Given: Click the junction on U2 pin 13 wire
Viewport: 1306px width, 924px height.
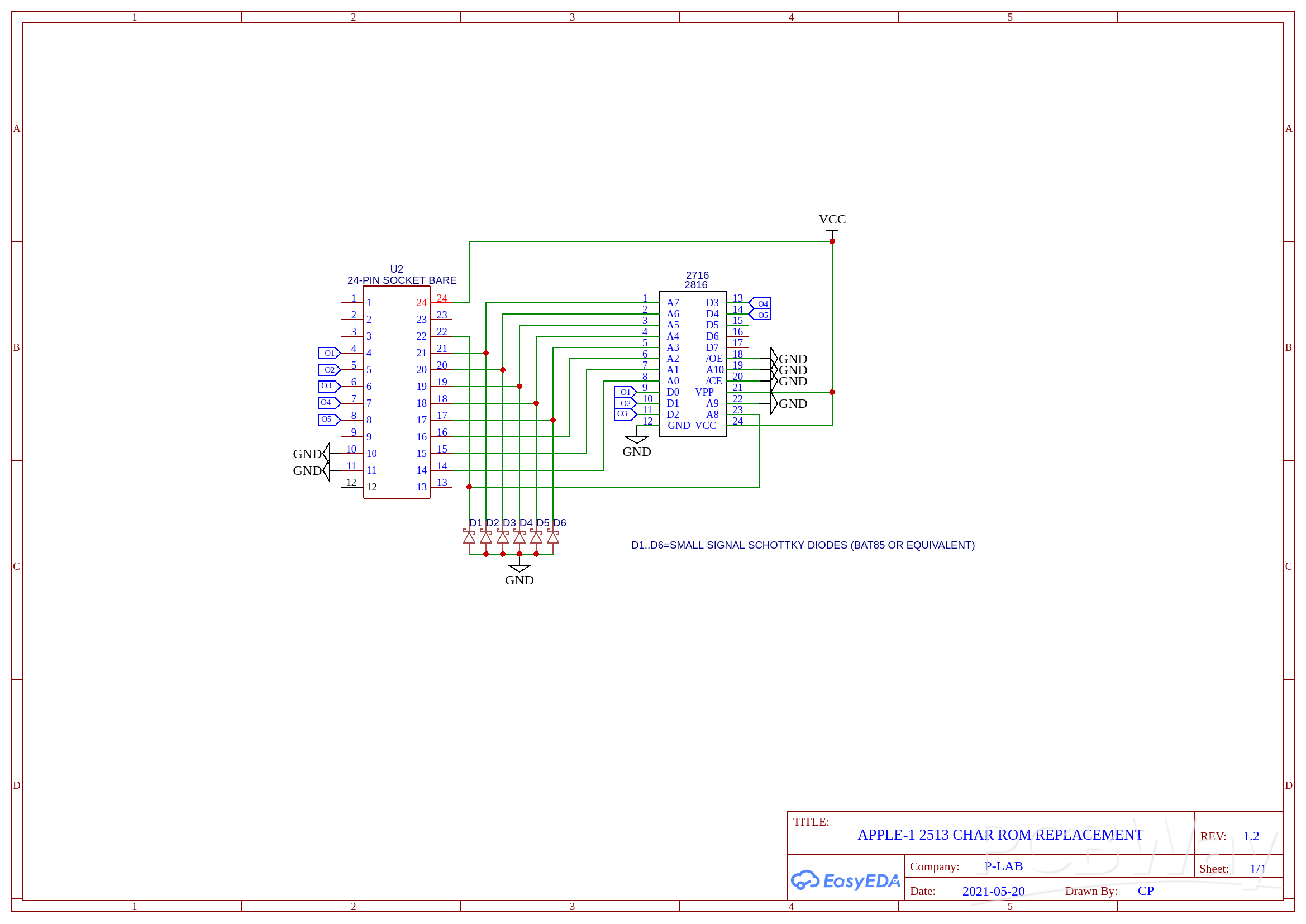Looking at the screenshot, I should click(469, 487).
